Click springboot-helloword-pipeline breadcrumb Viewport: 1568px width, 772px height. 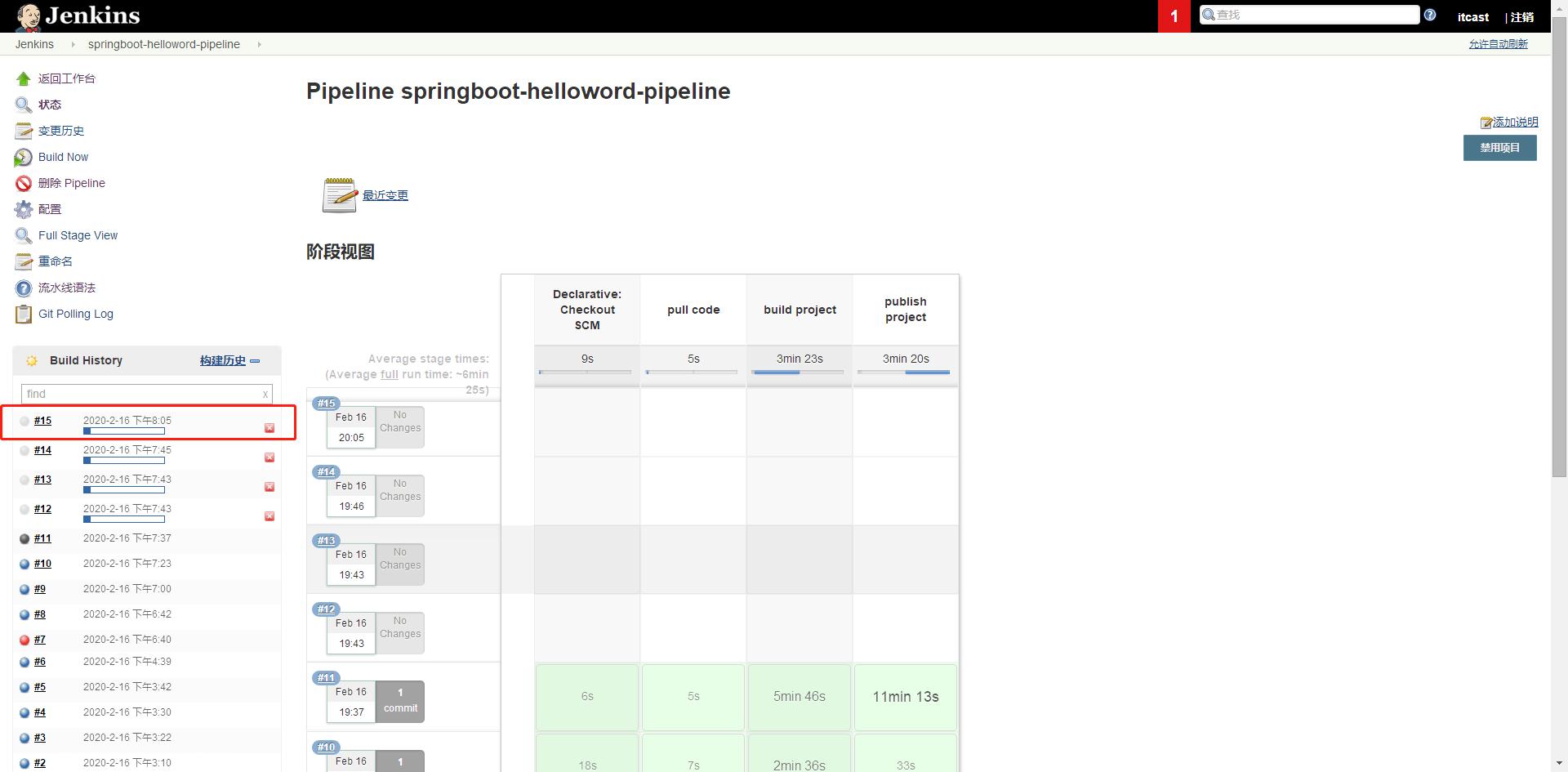pos(164,45)
